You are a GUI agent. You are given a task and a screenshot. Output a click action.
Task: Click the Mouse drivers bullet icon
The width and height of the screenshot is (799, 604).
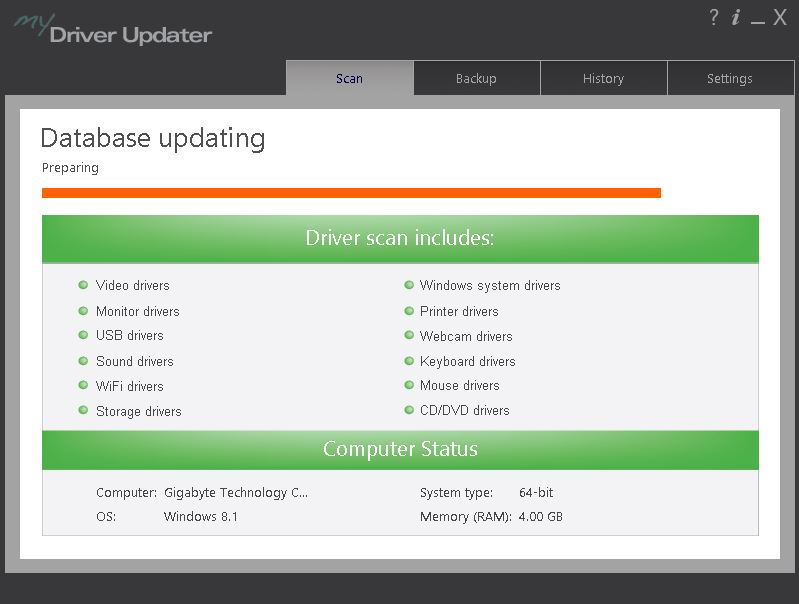409,385
